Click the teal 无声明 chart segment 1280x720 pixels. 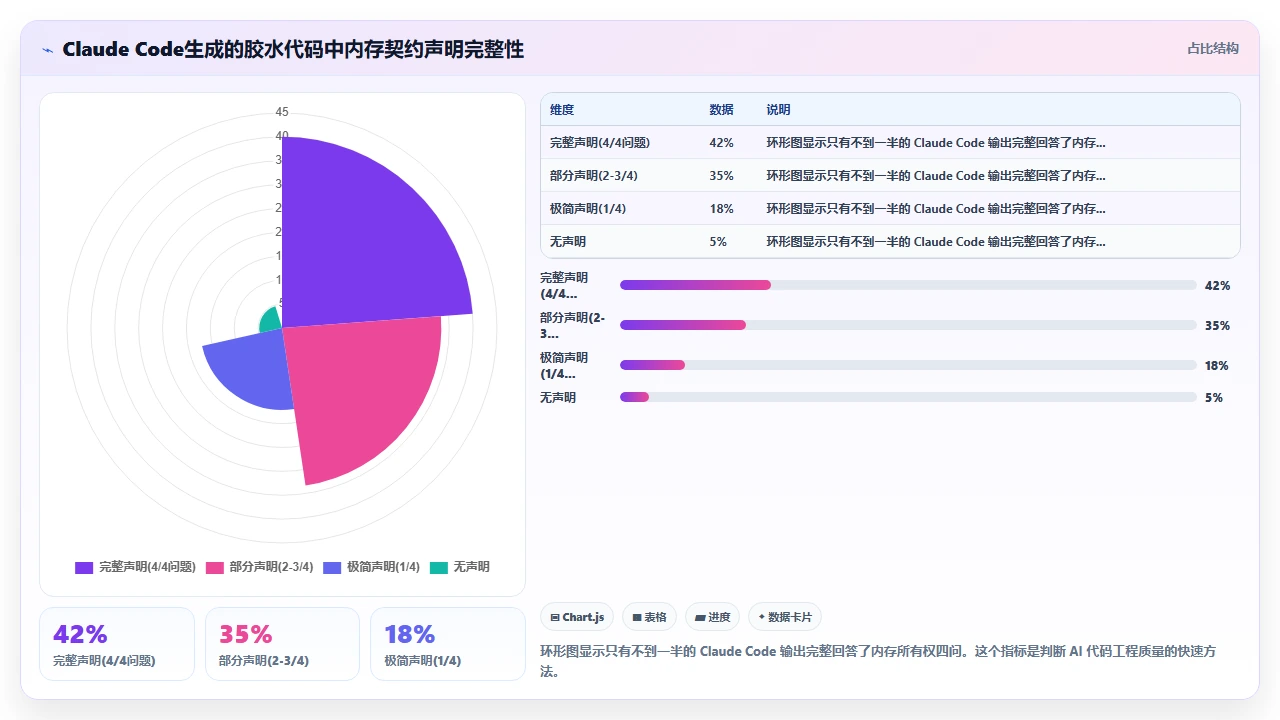point(272,319)
